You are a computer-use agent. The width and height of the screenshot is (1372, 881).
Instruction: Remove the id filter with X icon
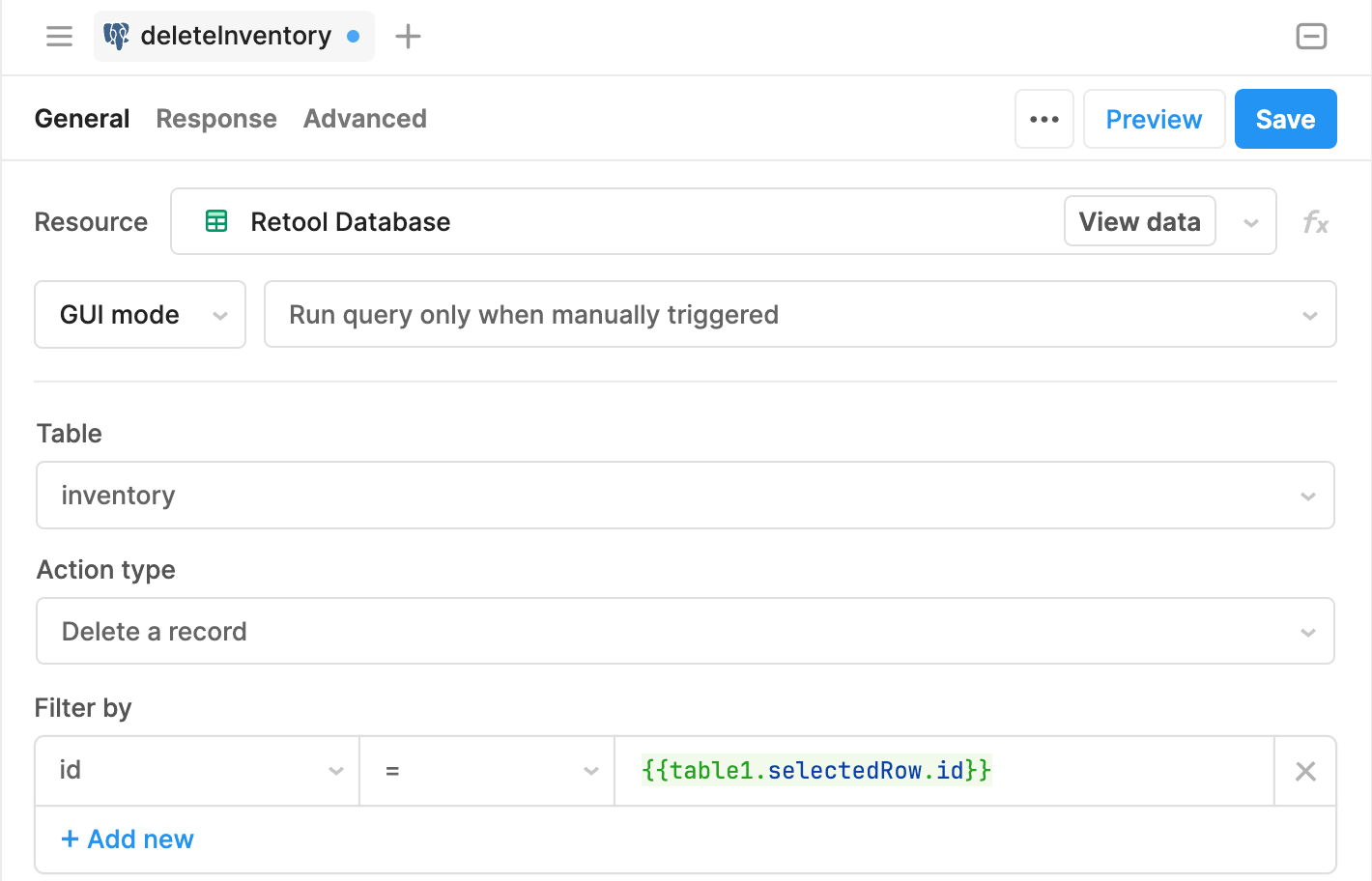tap(1305, 771)
